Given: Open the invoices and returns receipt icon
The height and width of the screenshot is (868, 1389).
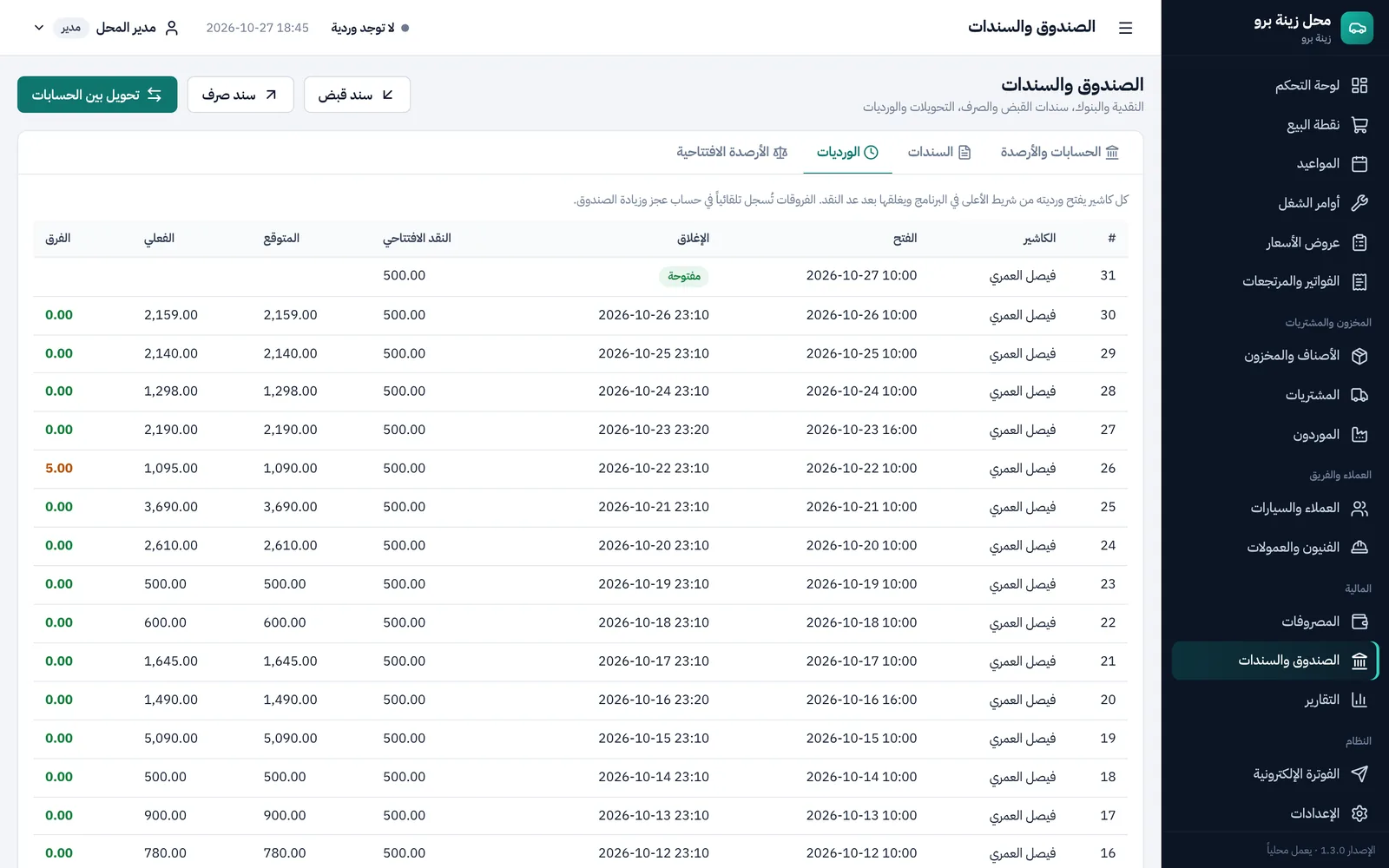Looking at the screenshot, I should [1359, 282].
